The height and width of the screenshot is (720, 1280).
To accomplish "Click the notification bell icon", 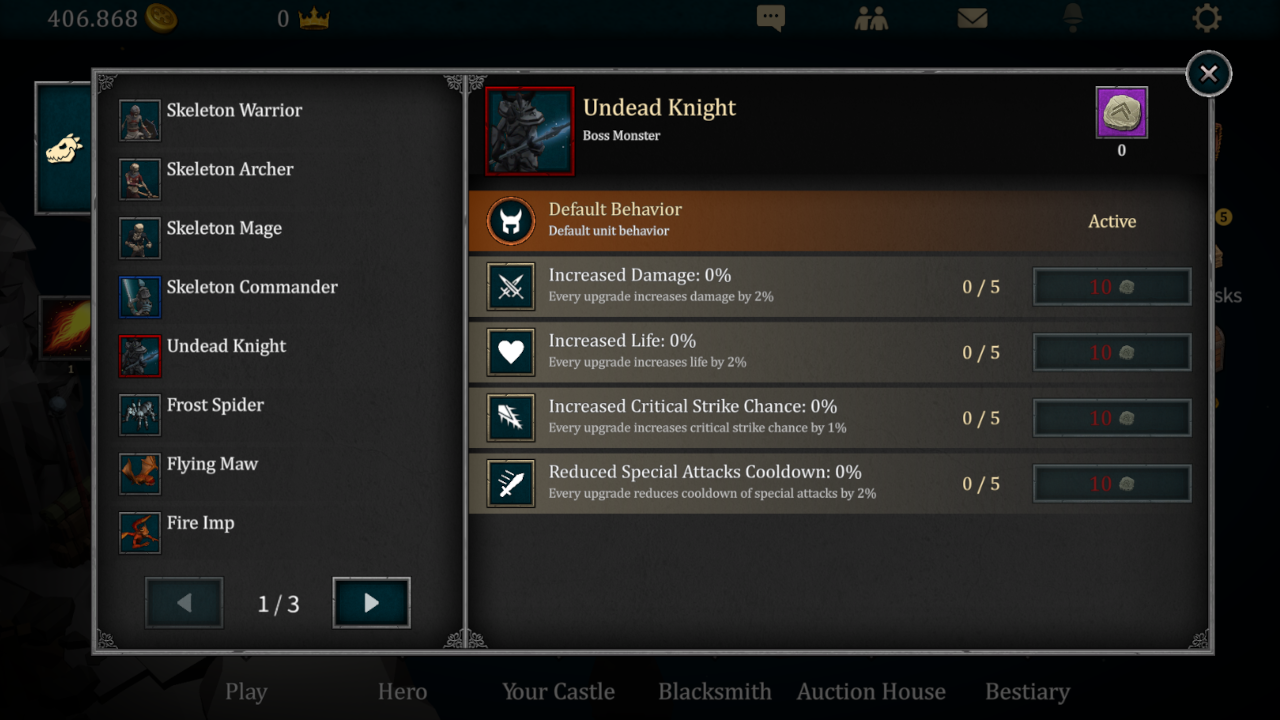I will [x=1073, y=18].
